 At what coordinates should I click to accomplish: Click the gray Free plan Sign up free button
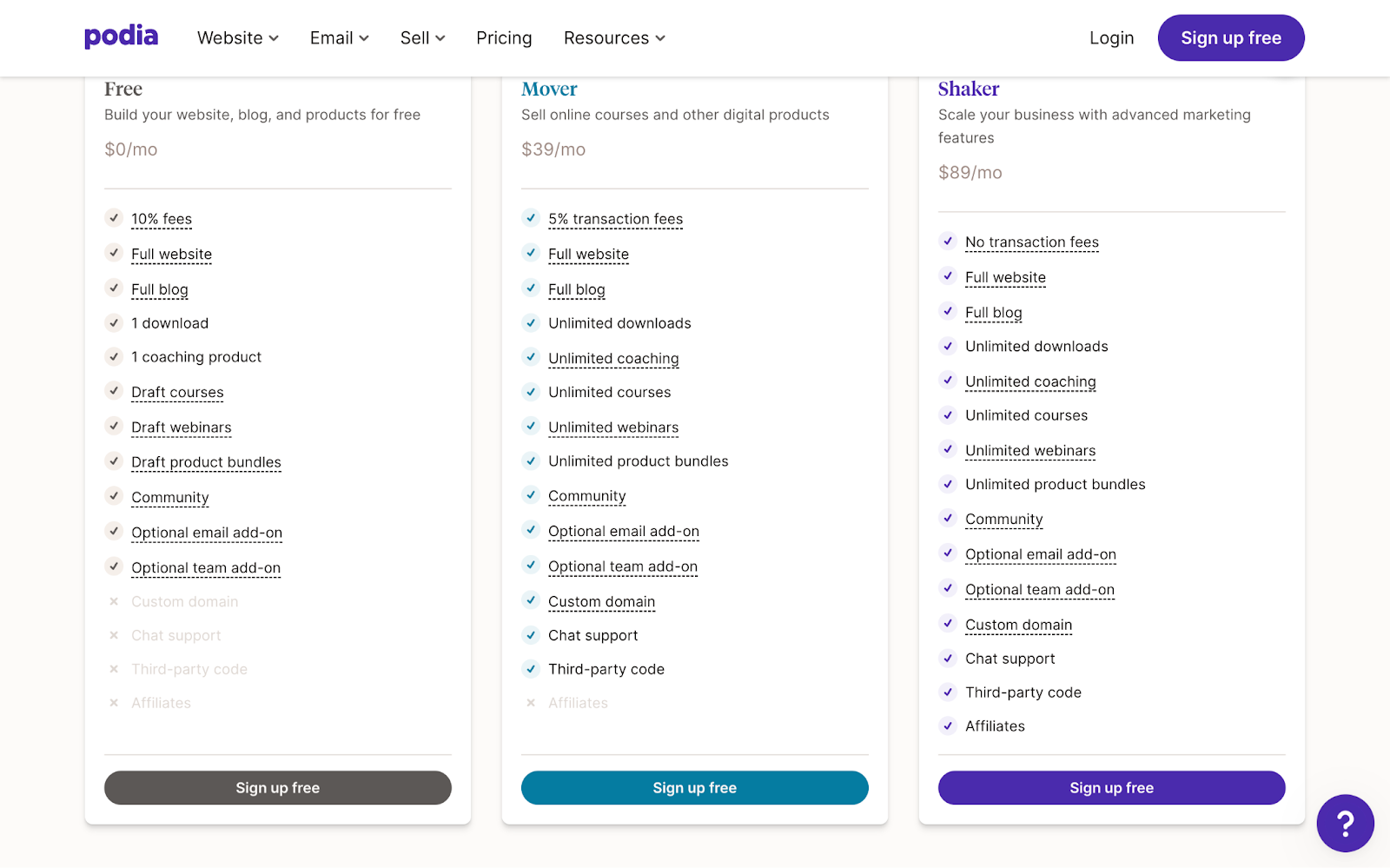coord(278,788)
